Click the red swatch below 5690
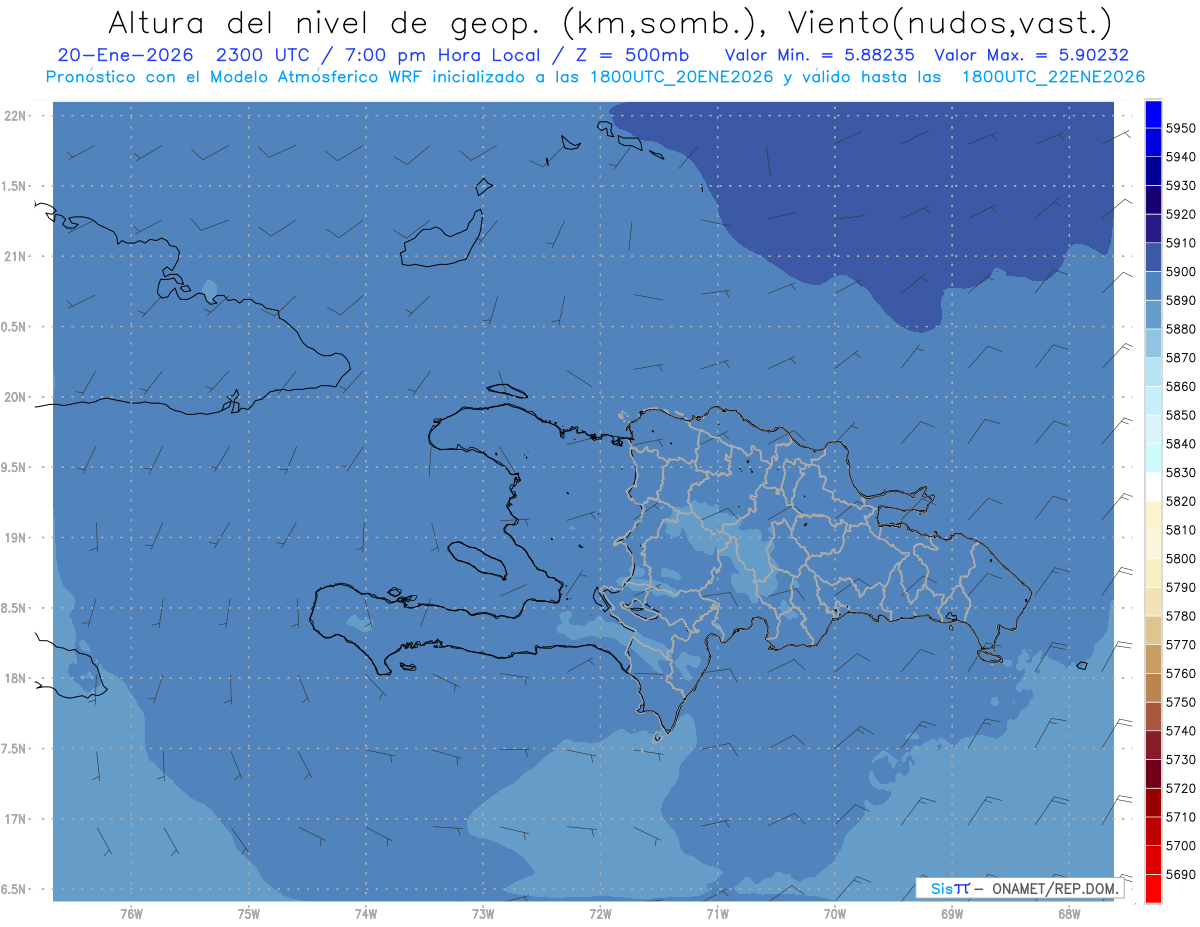1200x927 pixels. click(1152, 888)
